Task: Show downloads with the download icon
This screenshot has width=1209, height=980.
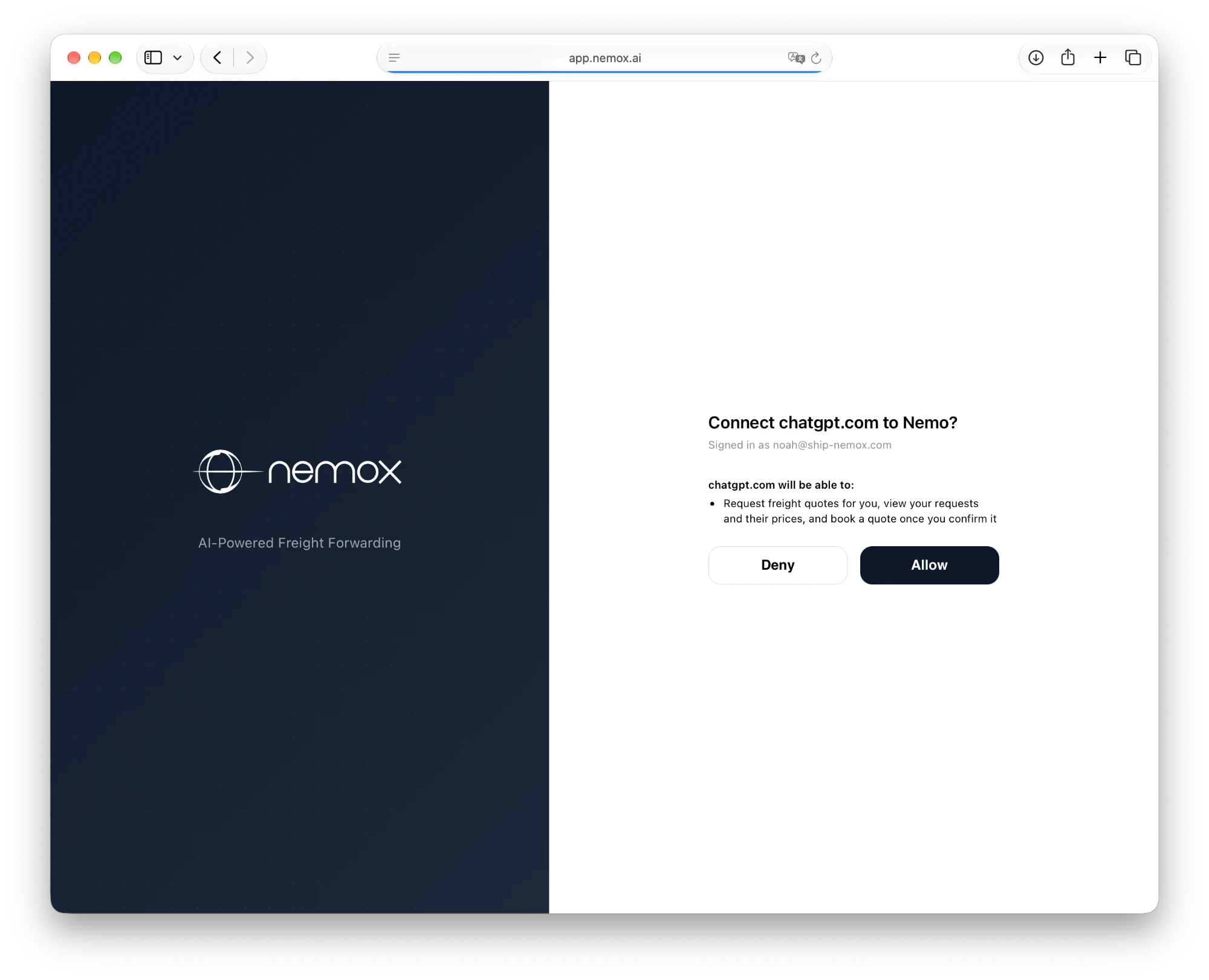Action: coord(1036,57)
